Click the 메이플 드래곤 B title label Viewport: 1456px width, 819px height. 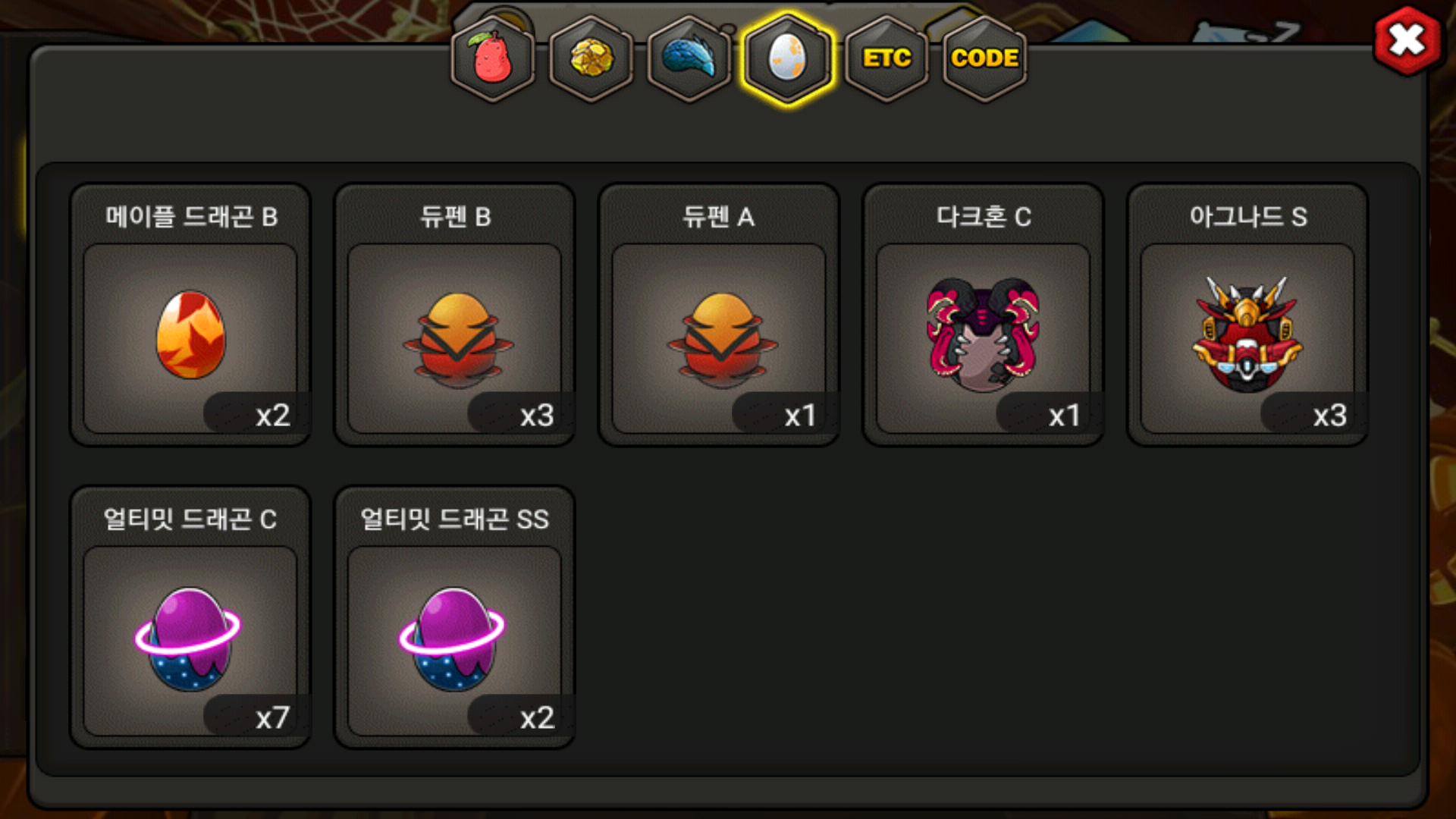point(191,217)
